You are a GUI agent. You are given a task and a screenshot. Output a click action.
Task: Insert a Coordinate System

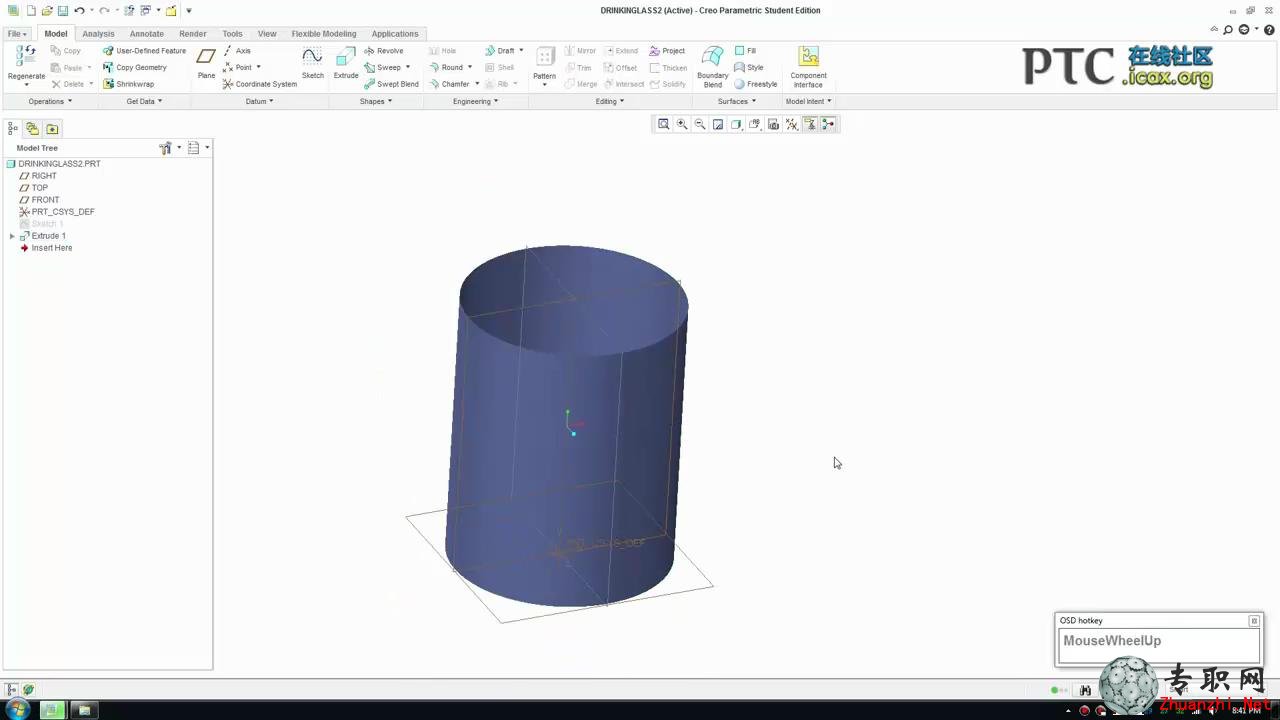tap(259, 84)
